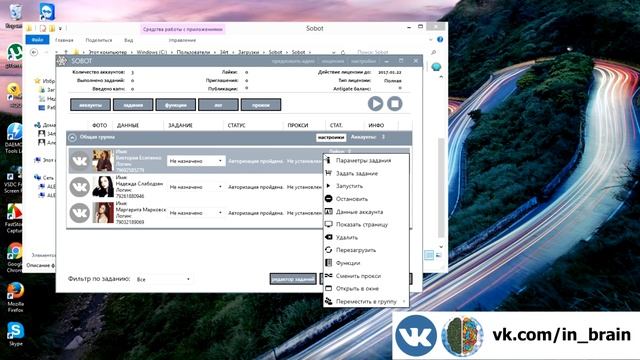The image size is (640, 360).
Task: Click Explorer's blue help icon
Action: [440, 40]
